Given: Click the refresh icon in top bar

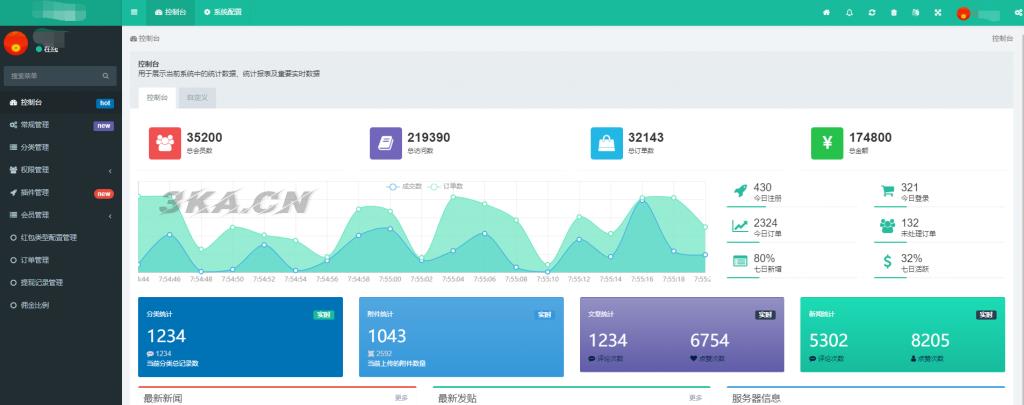Looking at the screenshot, I should pos(872,12).
